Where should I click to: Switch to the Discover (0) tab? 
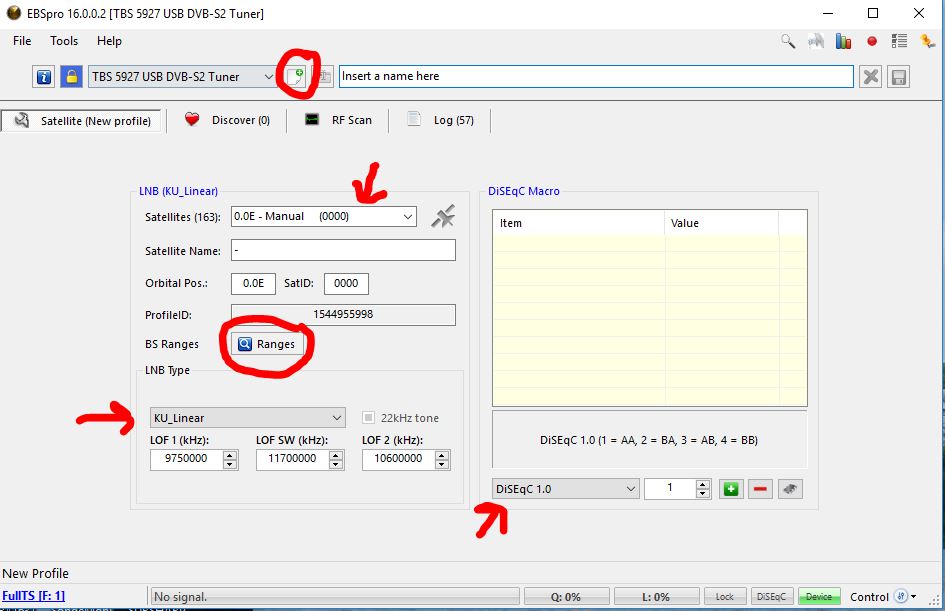click(x=227, y=120)
